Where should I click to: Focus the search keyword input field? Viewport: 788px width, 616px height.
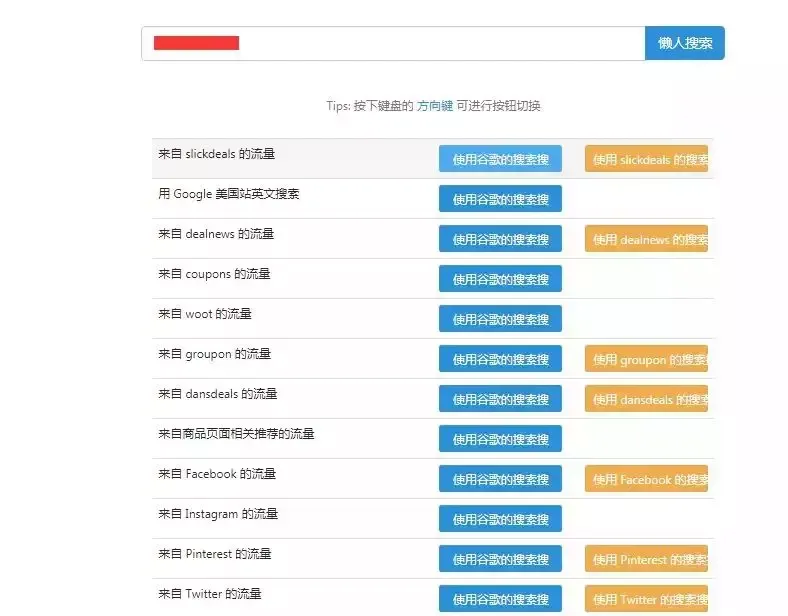(393, 43)
